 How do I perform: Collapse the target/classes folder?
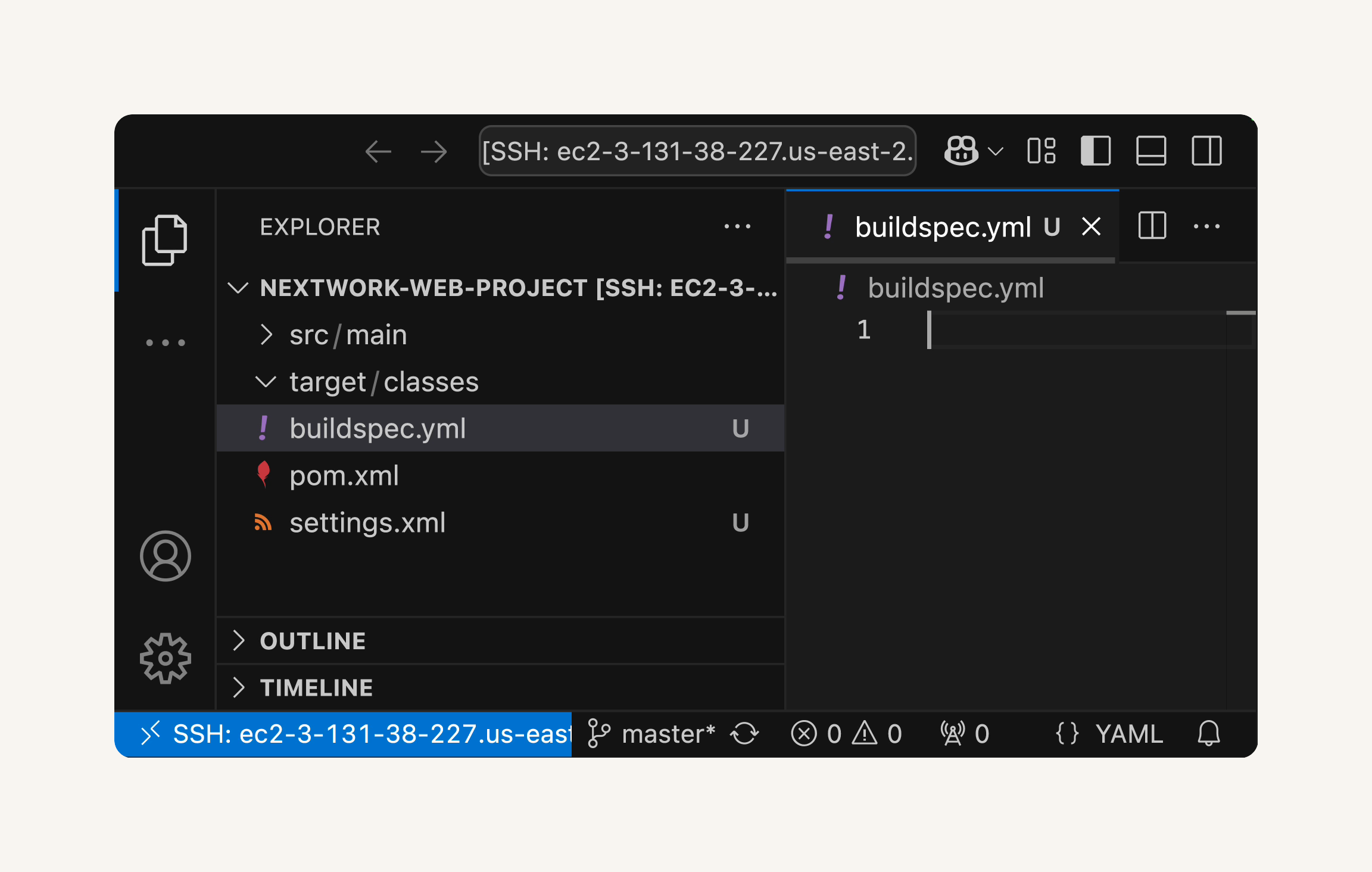coord(501,382)
